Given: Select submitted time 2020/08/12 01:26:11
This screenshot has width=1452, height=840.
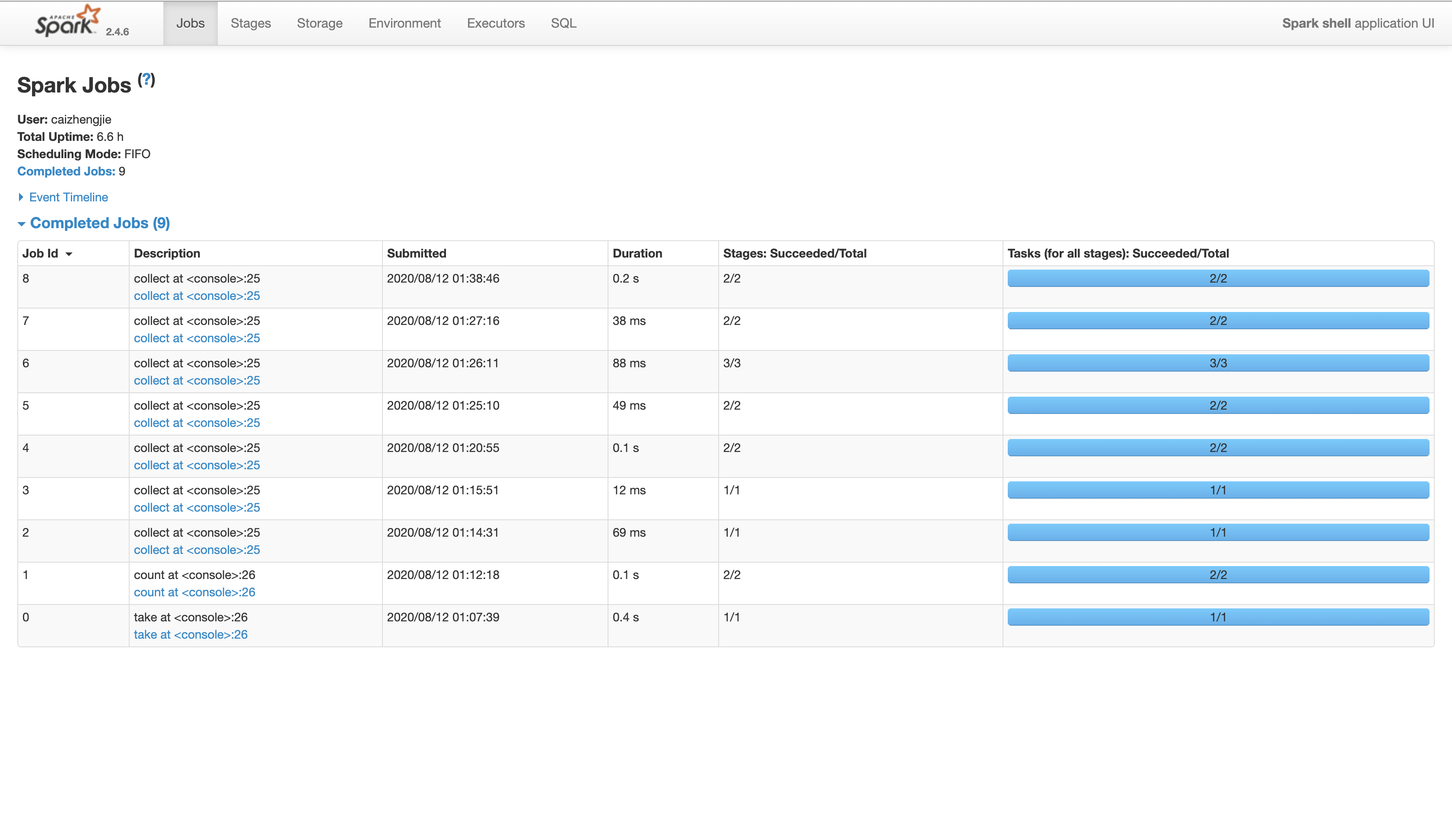Looking at the screenshot, I should pos(443,363).
